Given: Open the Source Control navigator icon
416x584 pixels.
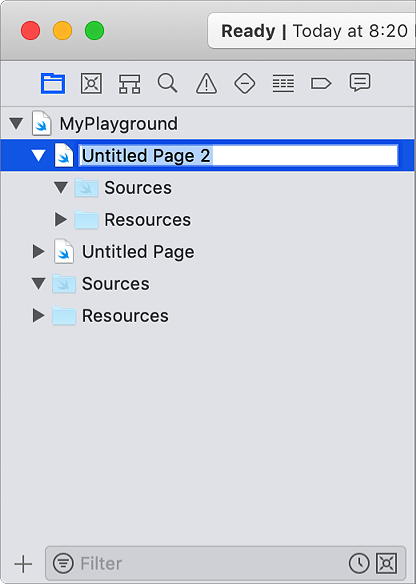Looking at the screenshot, I should tap(92, 83).
